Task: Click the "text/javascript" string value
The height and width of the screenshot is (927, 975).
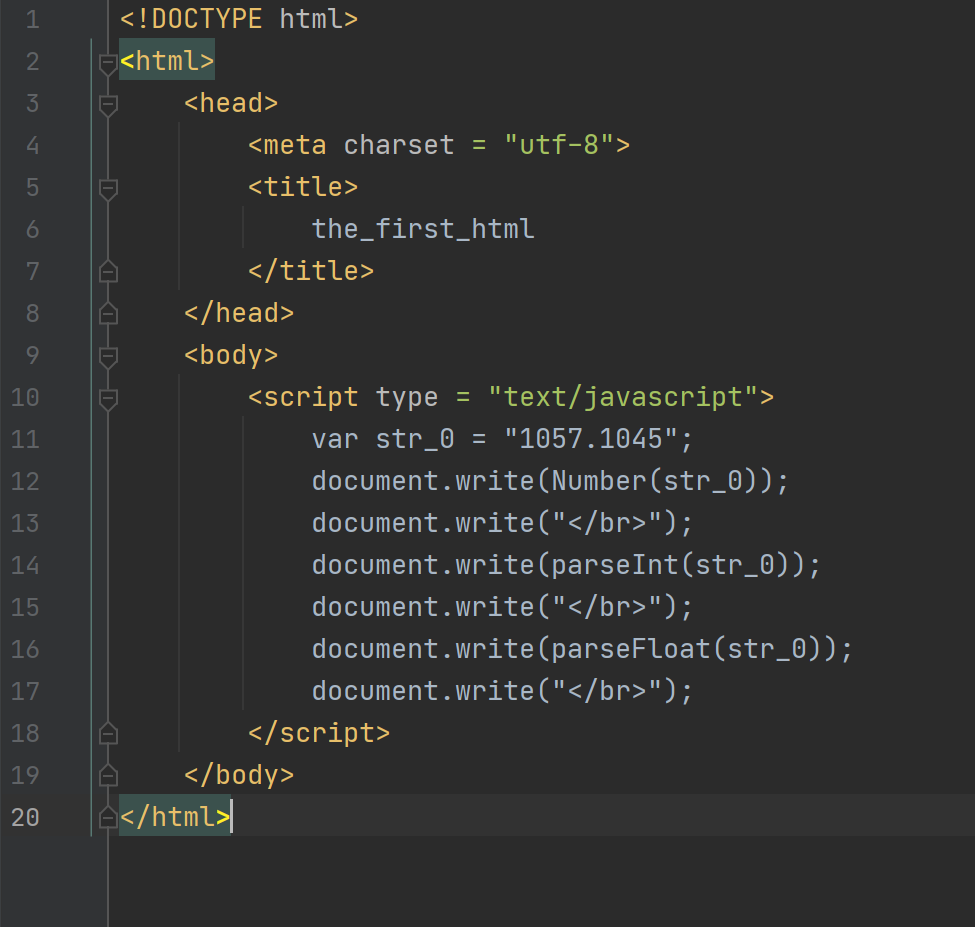Action: pos(623,397)
